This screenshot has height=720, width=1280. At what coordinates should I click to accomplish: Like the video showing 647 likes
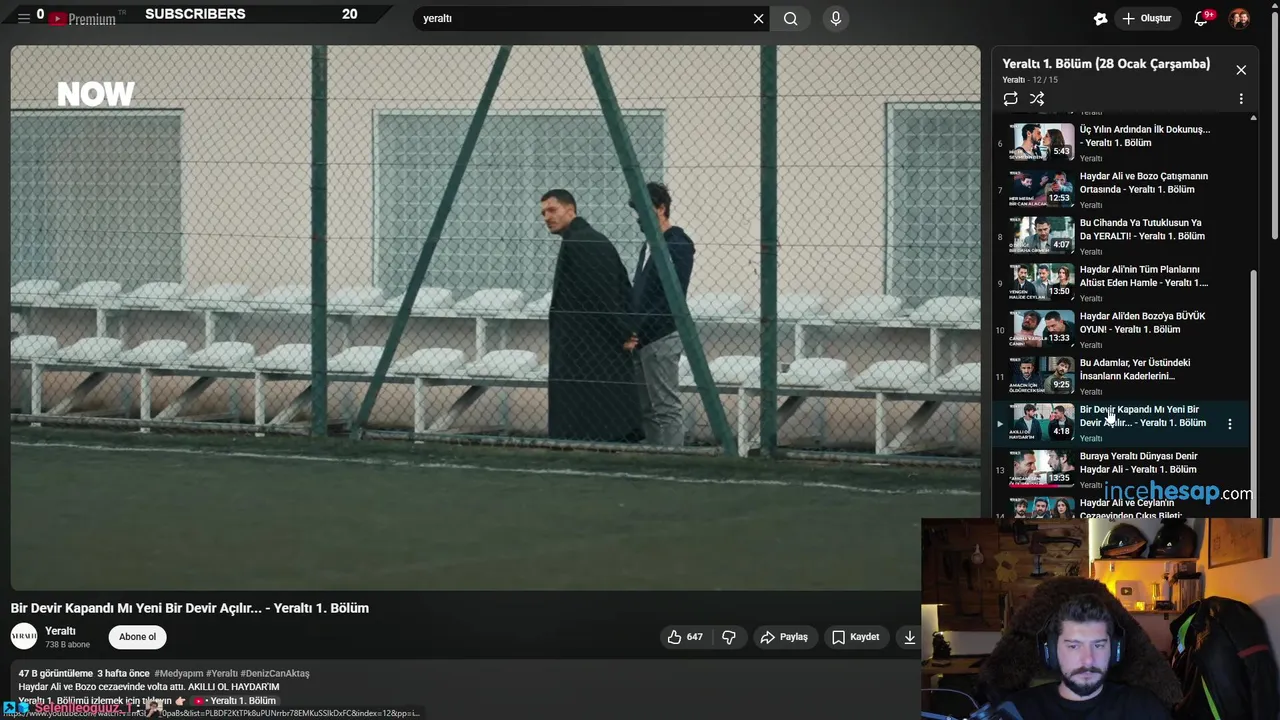(685, 637)
